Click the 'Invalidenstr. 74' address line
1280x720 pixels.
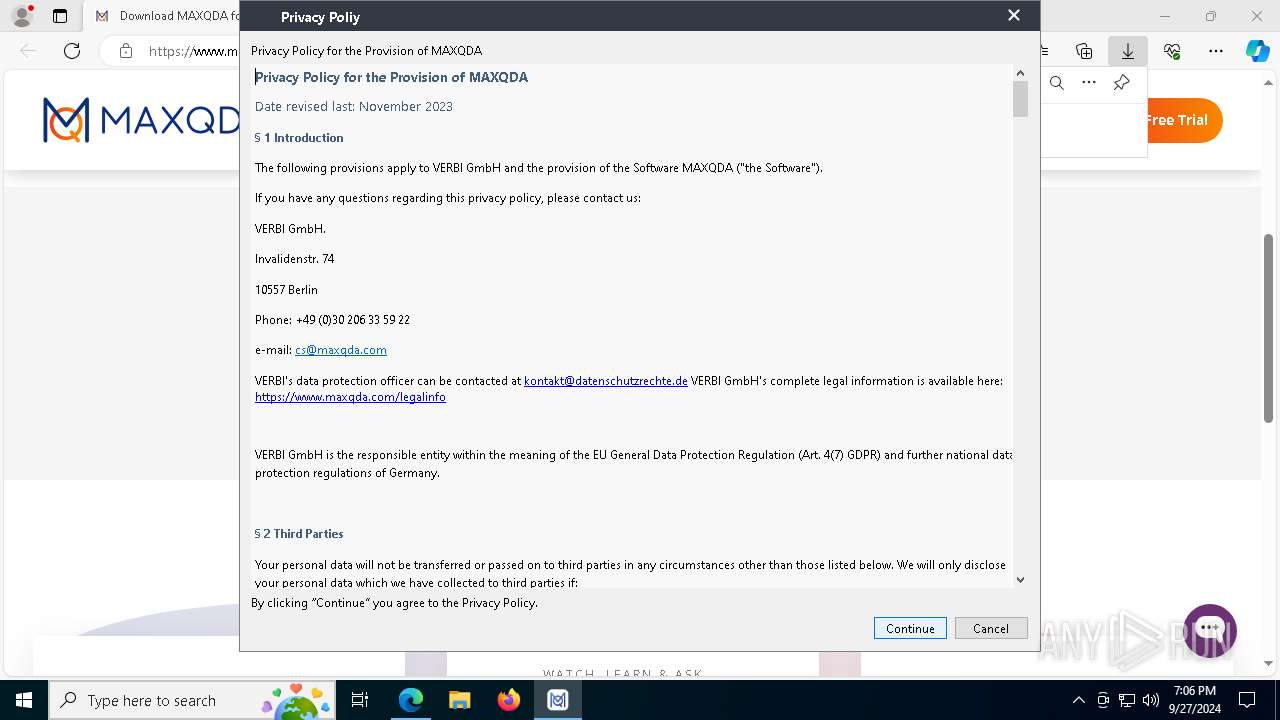coord(295,259)
